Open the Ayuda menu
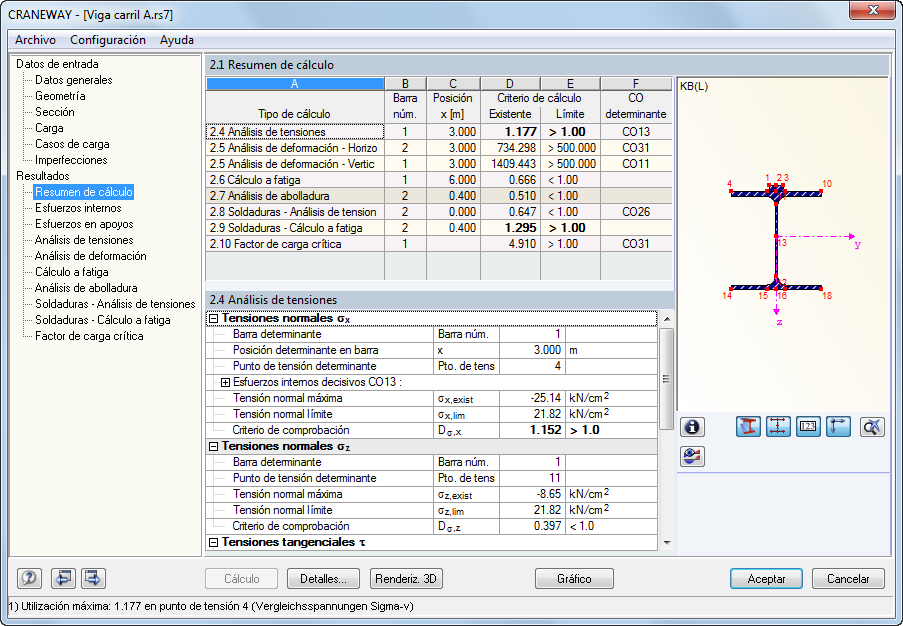The image size is (903, 626). pos(177,40)
